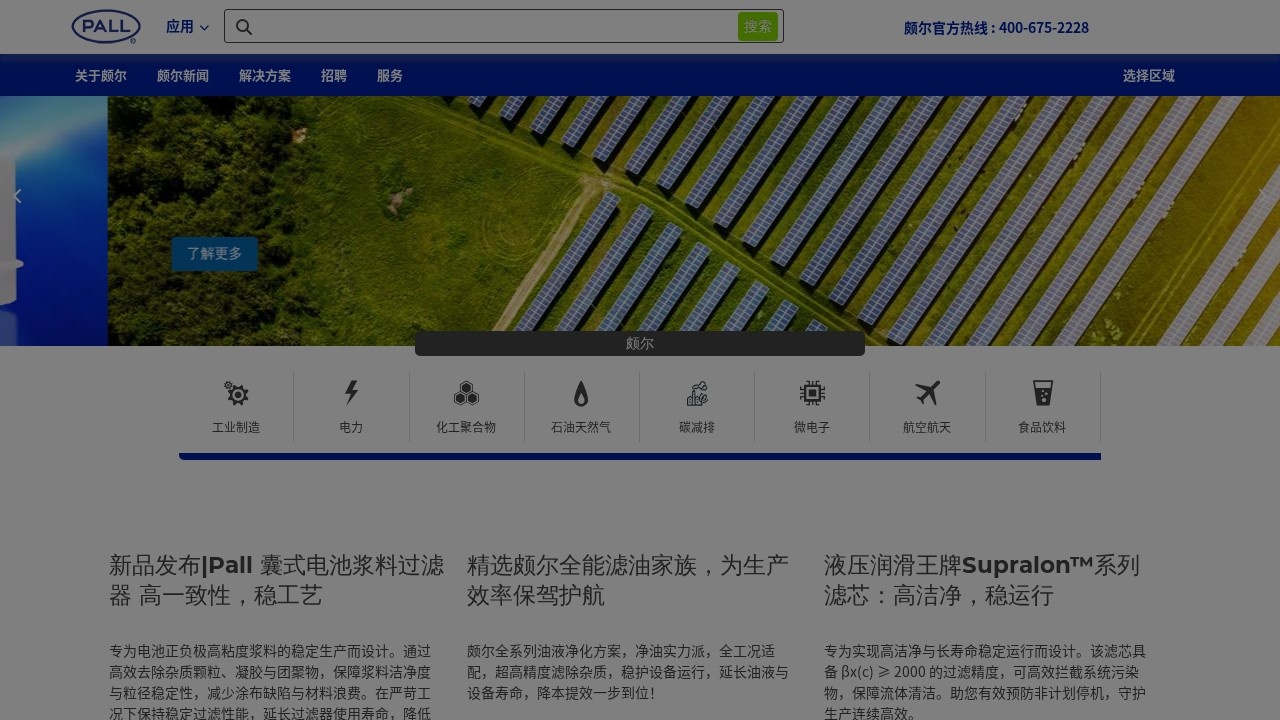
Task: Click the hotline number 400-675-2228
Action: (x=1044, y=28)
